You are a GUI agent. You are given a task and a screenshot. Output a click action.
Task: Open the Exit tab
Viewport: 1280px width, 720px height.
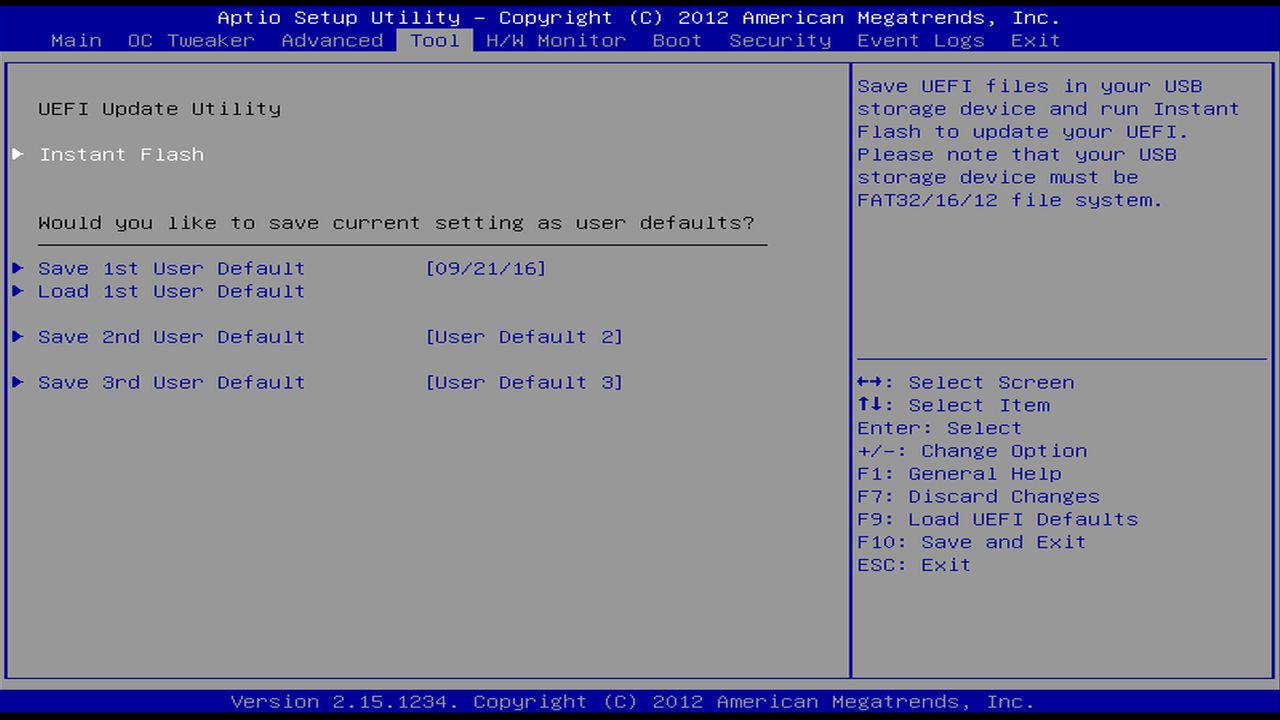click(x=1035, y=40)
